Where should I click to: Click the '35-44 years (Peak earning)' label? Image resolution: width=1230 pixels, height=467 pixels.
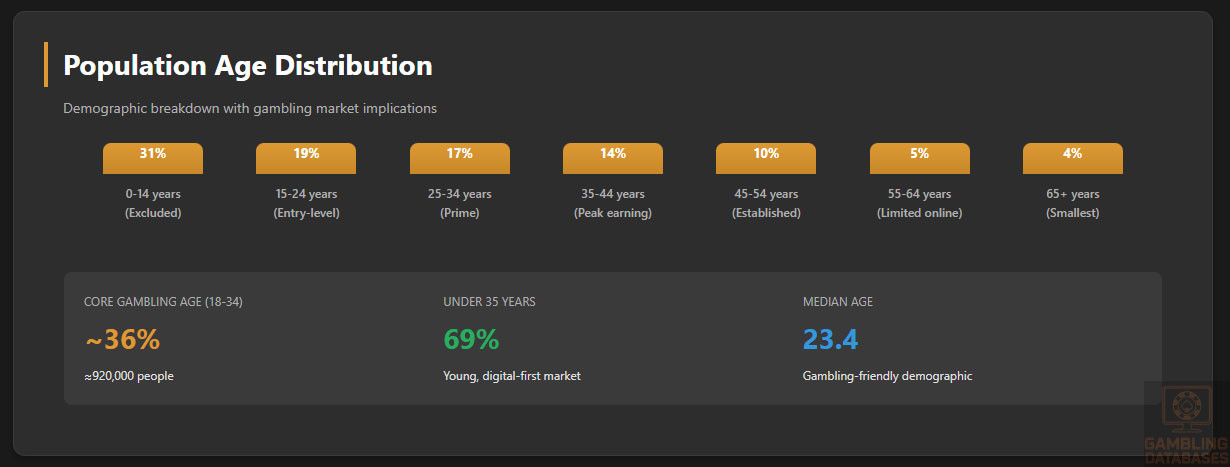[x=613, y=203]
